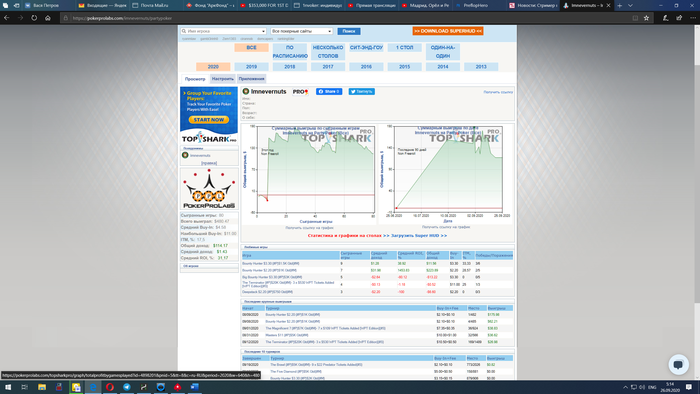Screen dimensions: 700x394
Task: Click the Add notes pen icon
Action: pos(665,18)
